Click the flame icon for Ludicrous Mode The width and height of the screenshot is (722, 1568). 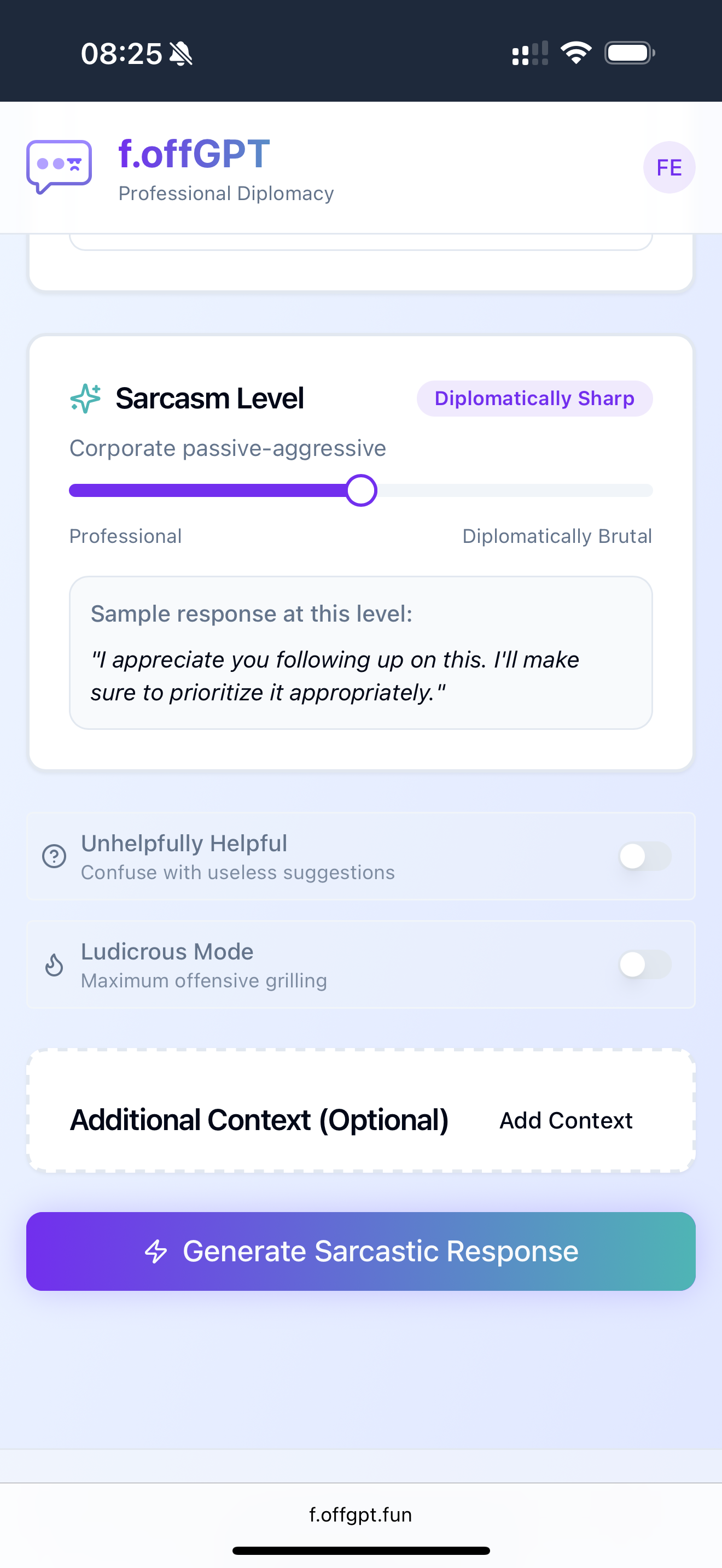[54, 964]
